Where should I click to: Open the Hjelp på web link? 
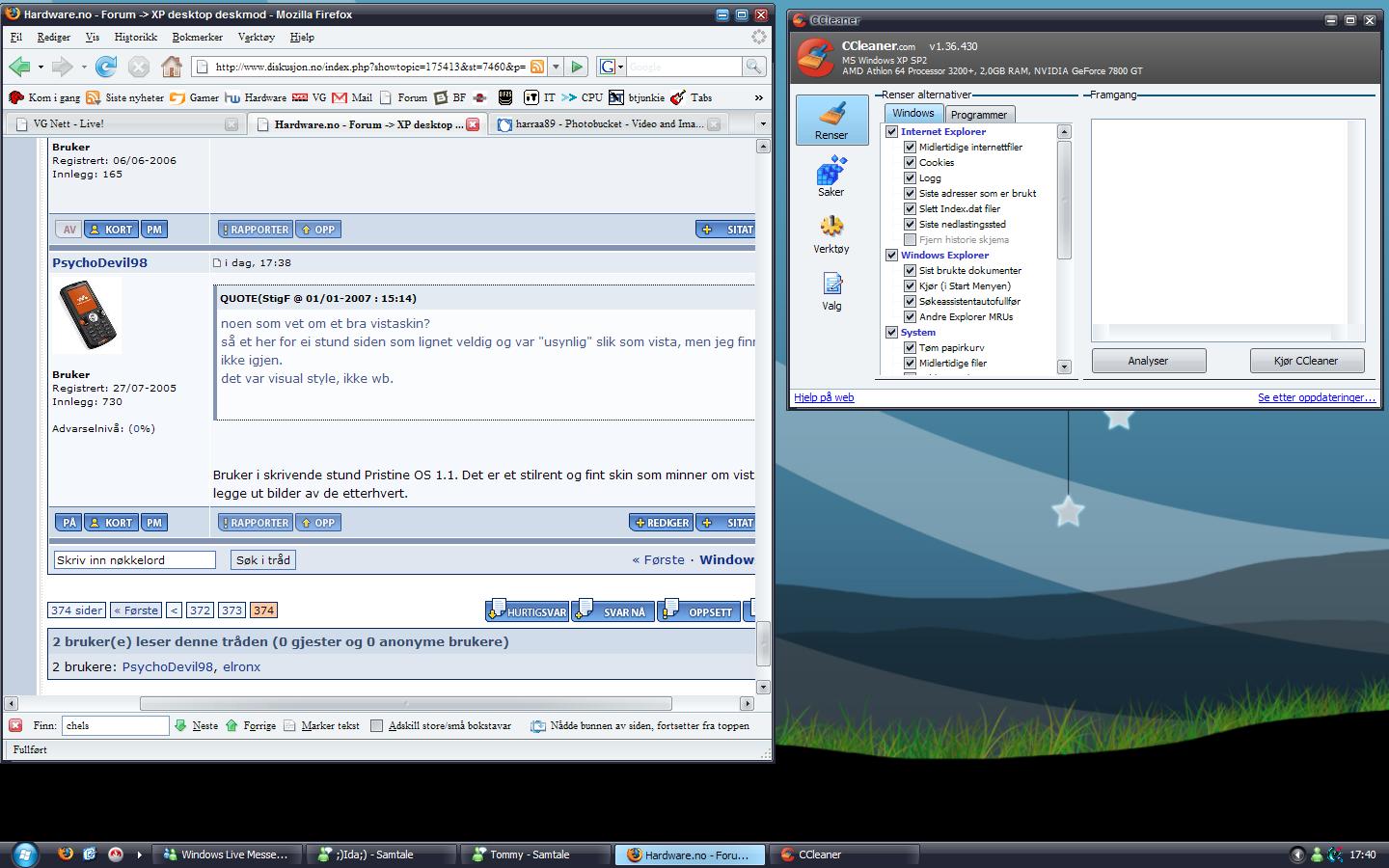coord(824,397)
